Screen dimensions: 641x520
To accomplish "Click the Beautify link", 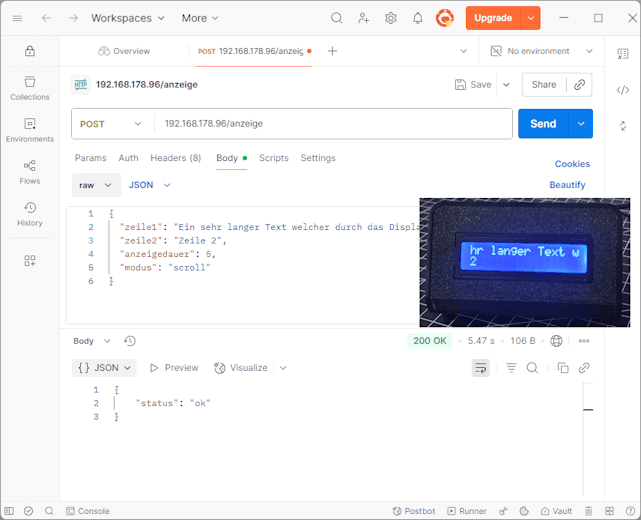I will tap(567, 185).
